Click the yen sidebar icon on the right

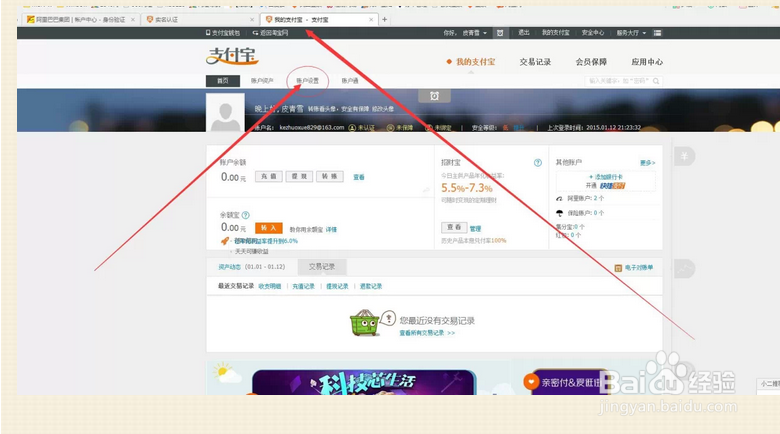point(684,156)
